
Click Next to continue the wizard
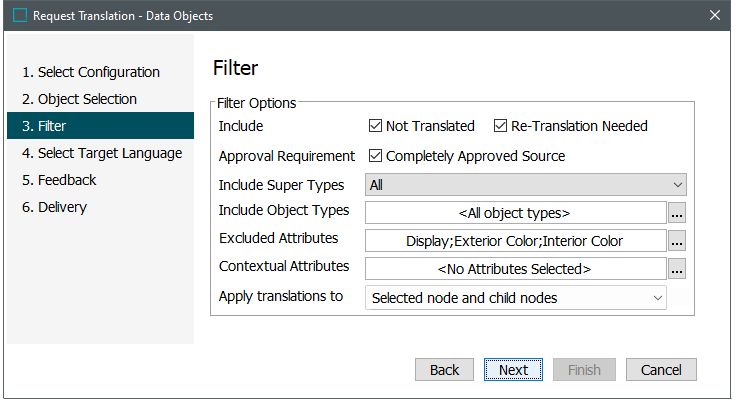[x=513, y=370]
